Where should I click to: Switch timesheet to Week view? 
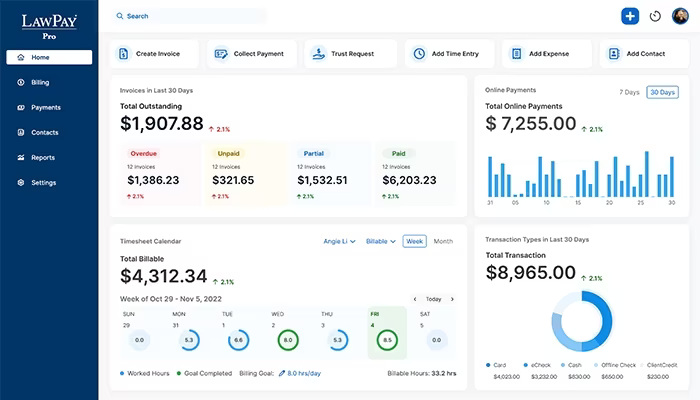tap(414, 241)
